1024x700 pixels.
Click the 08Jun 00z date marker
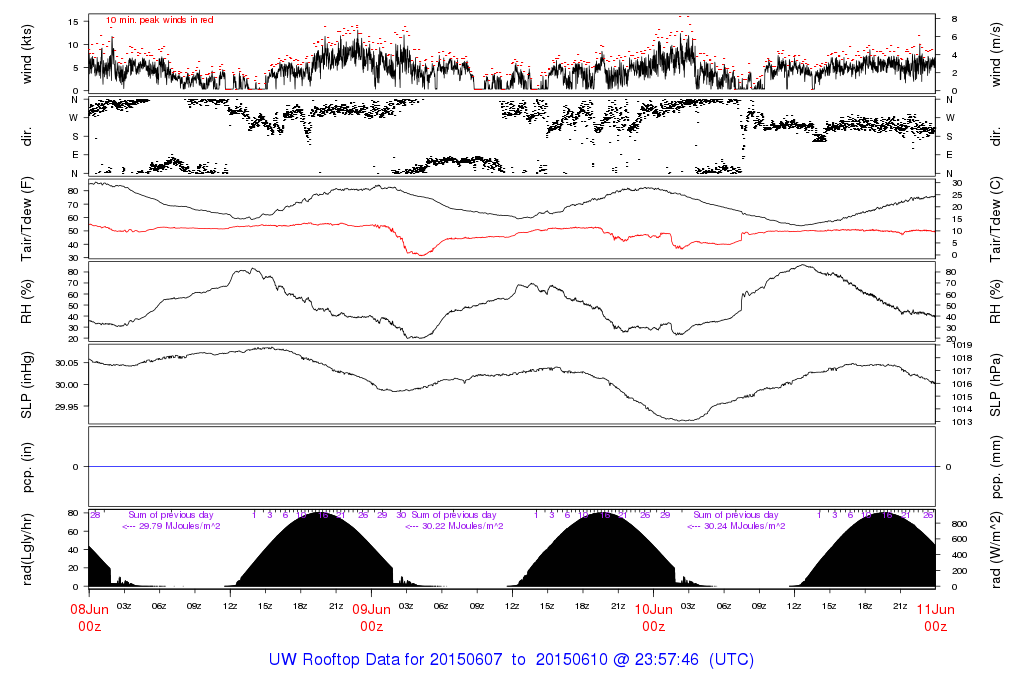coord(89,617)
